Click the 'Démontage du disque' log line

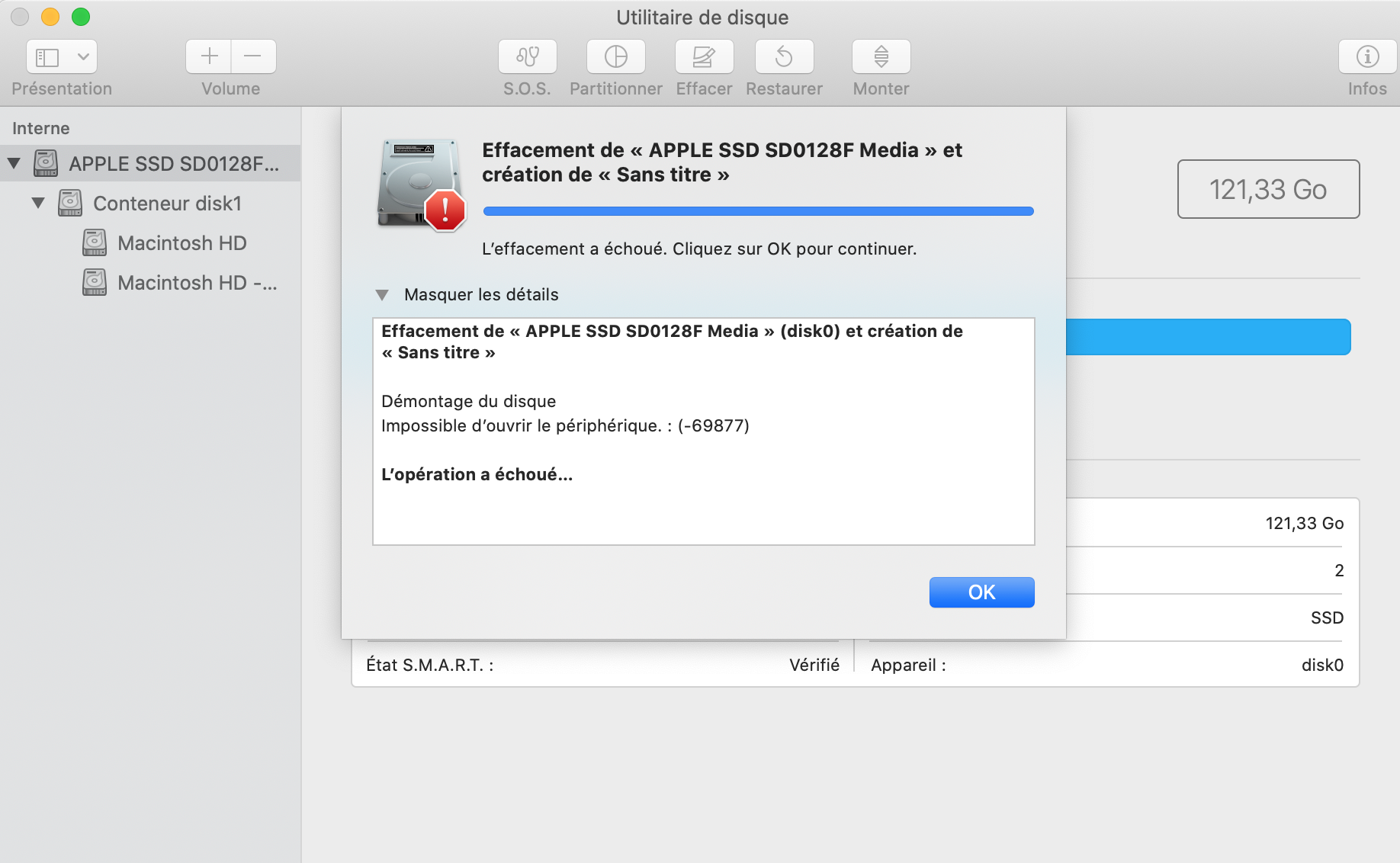[468, 401]
